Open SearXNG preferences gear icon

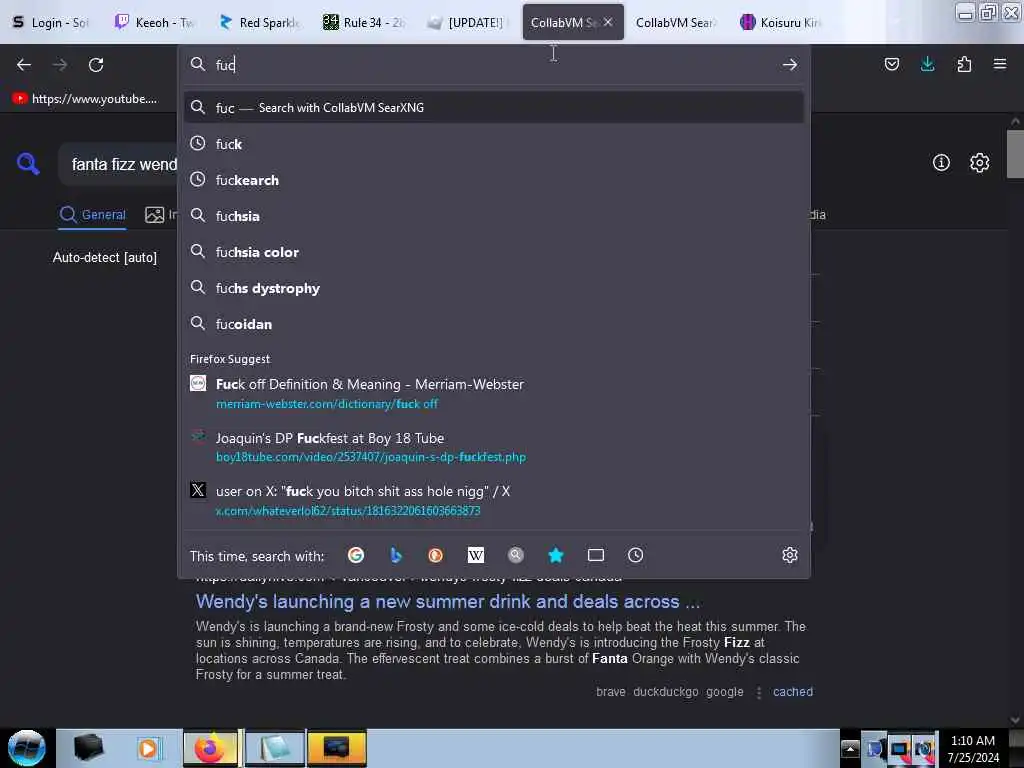tap(979, 163)
